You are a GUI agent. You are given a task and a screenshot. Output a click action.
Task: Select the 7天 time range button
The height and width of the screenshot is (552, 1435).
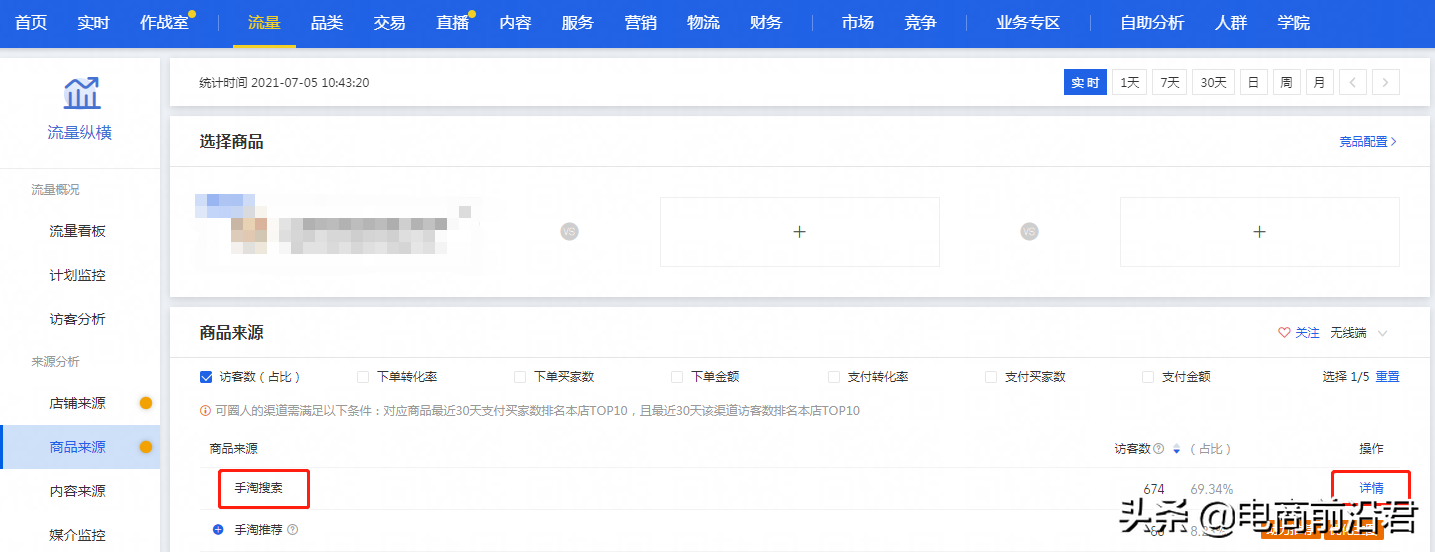[x=1169, y=83]
